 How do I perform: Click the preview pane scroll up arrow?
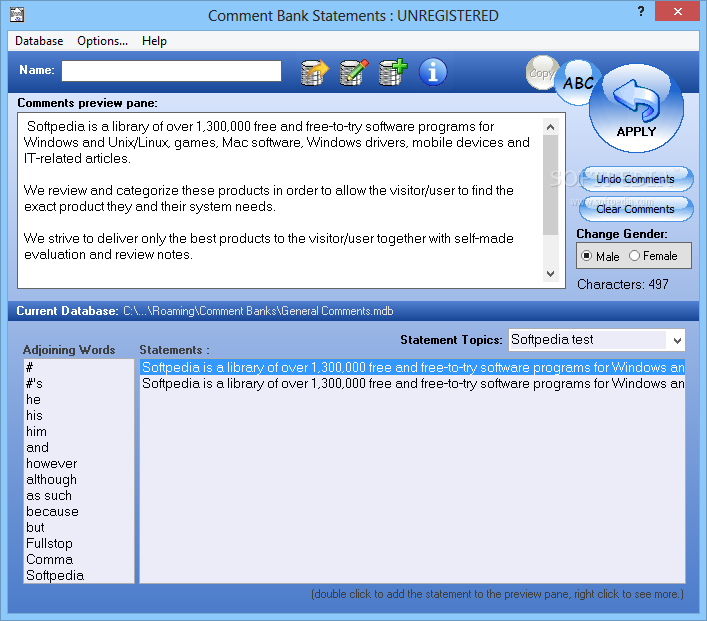pos(550,127)
